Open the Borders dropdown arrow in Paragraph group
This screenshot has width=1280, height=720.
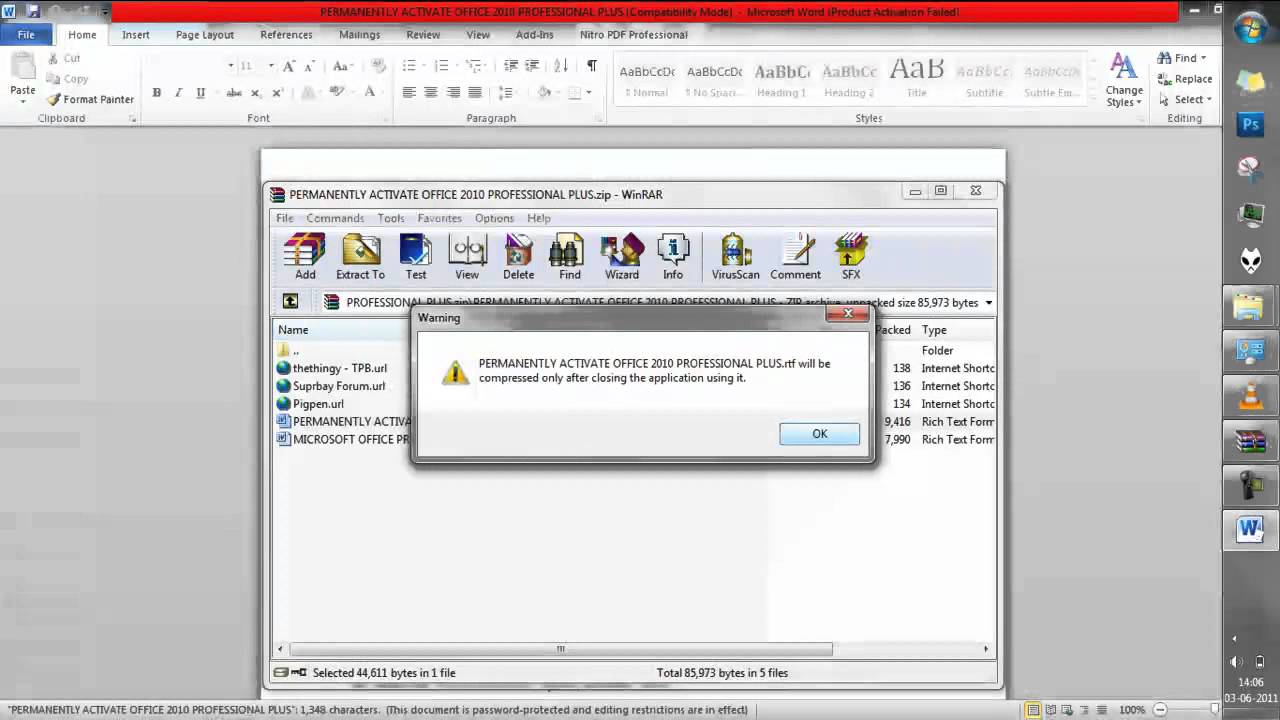(589, 93)
